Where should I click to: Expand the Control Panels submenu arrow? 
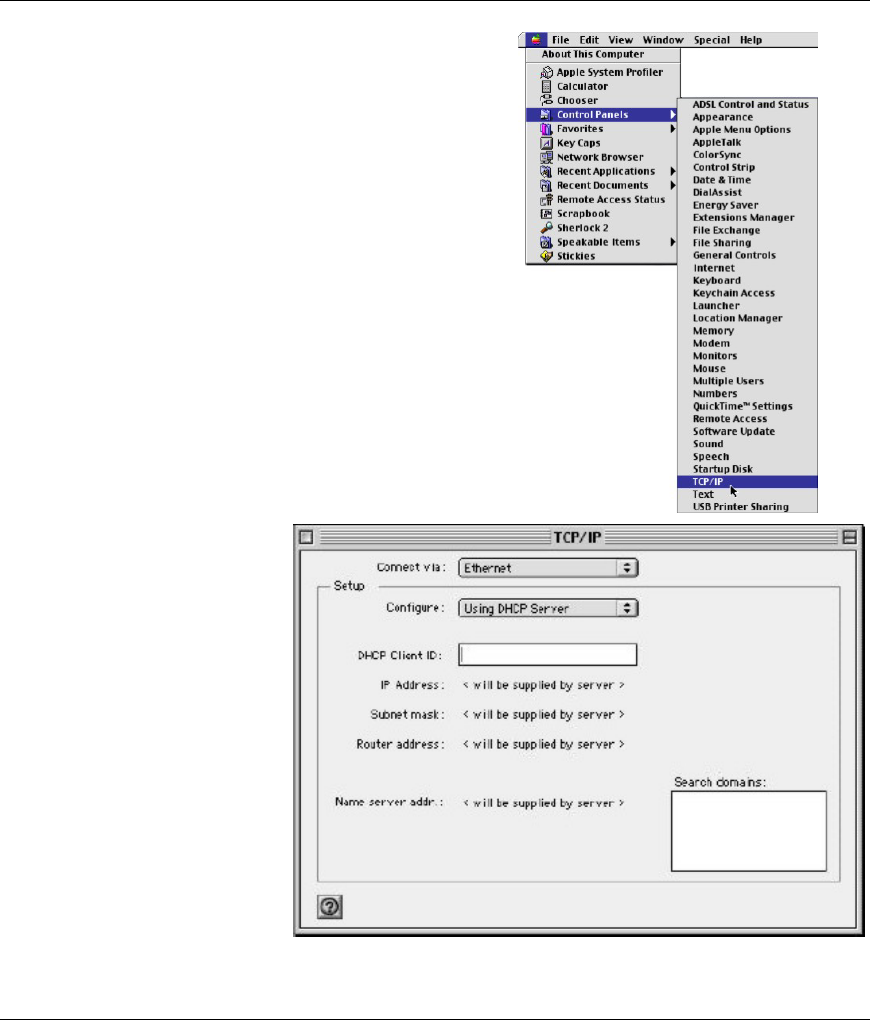(x=673, y=114)
